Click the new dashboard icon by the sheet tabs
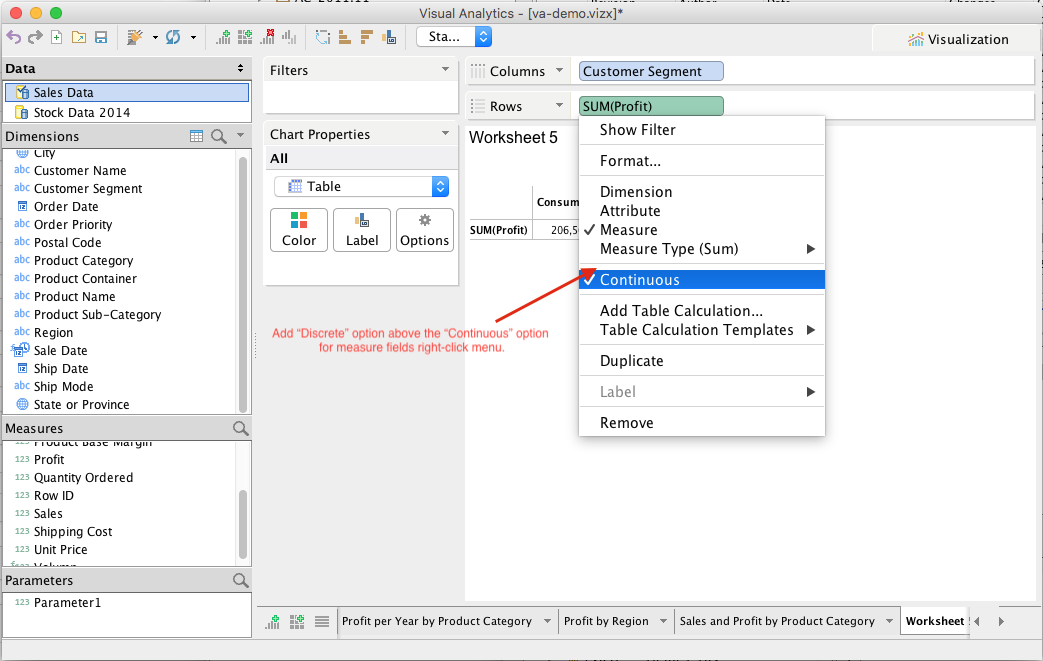 pos(297,622)
